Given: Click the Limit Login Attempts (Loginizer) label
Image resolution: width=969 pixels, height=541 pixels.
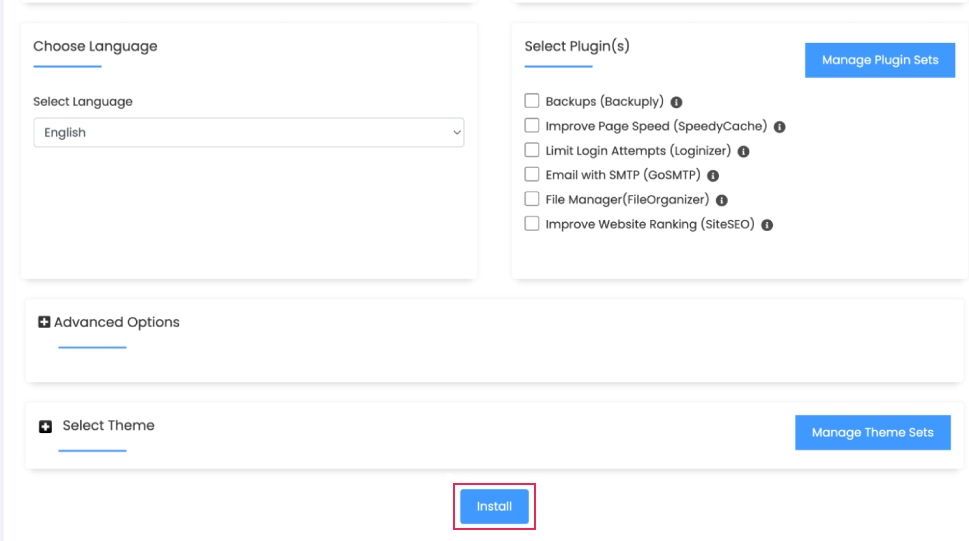Looking at the screenshot, I should tap(638, 151).
